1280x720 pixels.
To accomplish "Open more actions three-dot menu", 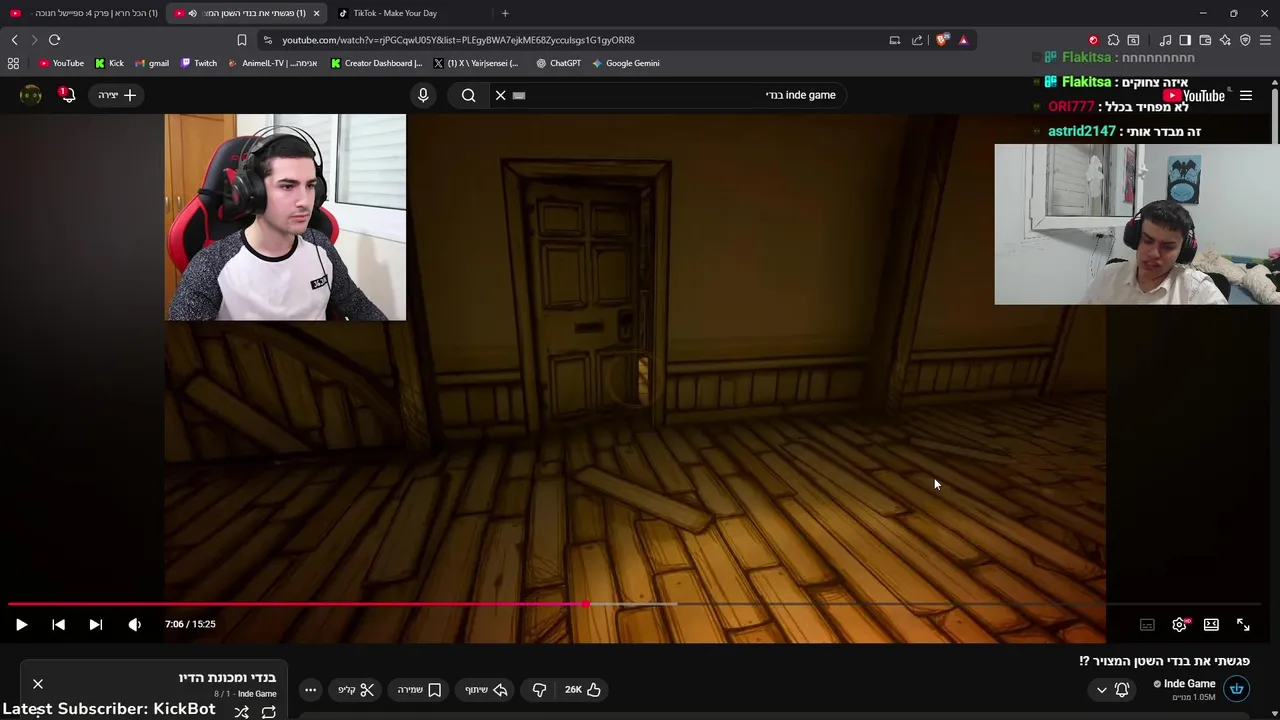I will tap(310, 689).
